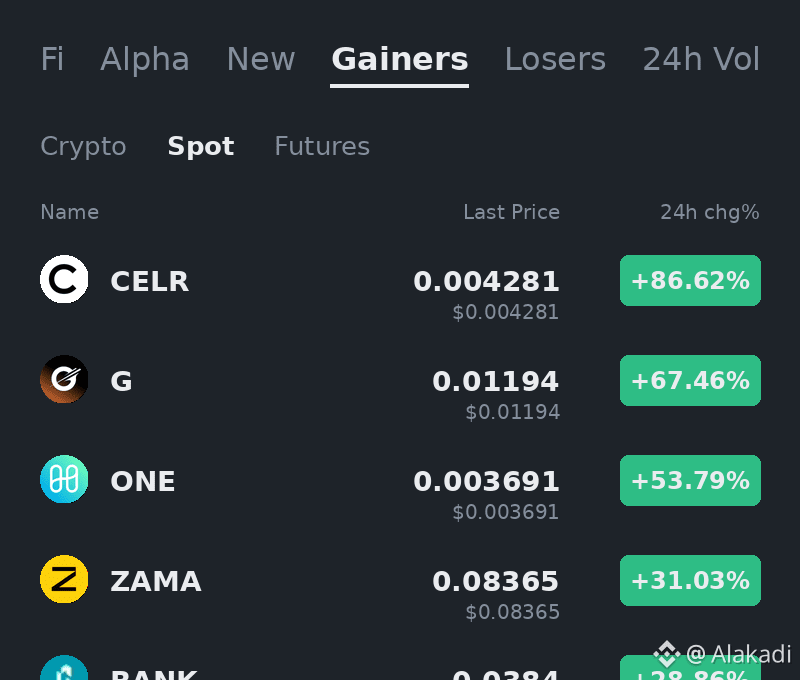Select the Gainers tab
Viewport: 800px width, 680px height.
(399, 59)
